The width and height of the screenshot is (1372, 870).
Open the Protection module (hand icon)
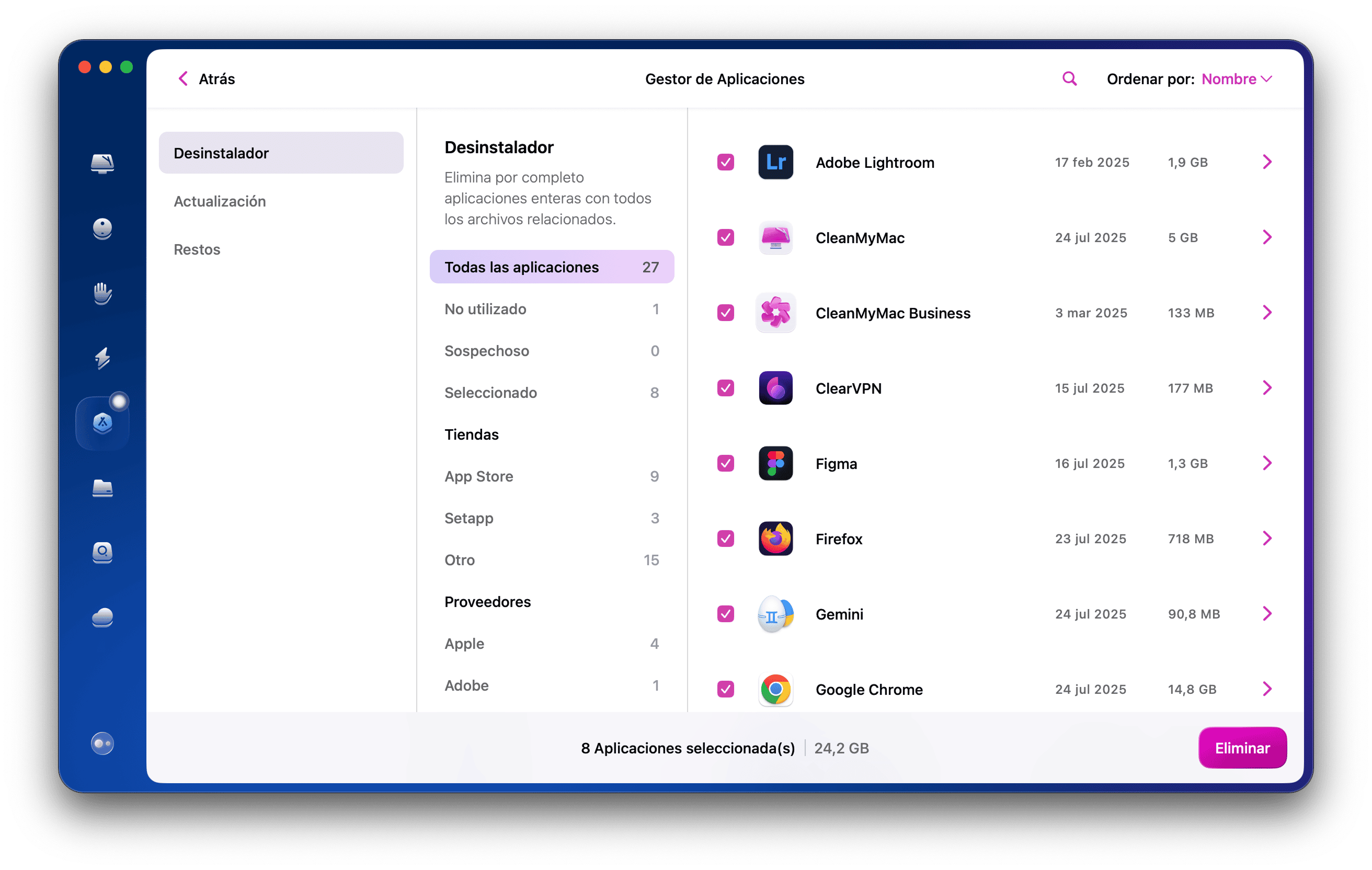tap(102, 293)
